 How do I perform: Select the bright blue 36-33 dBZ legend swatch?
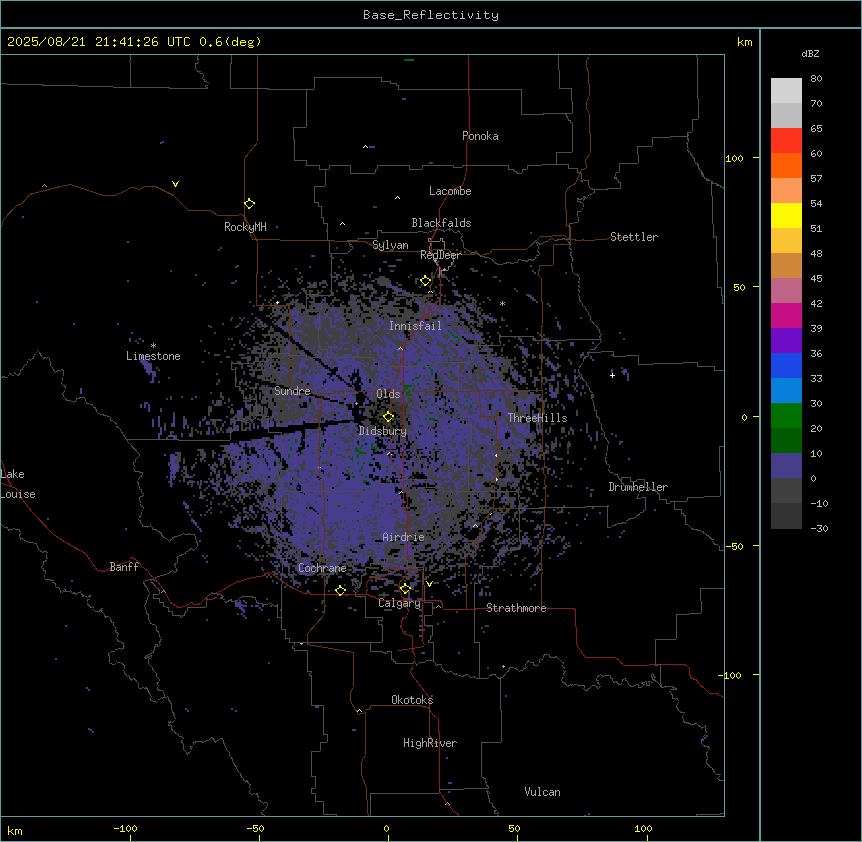(x=786, y=365)
